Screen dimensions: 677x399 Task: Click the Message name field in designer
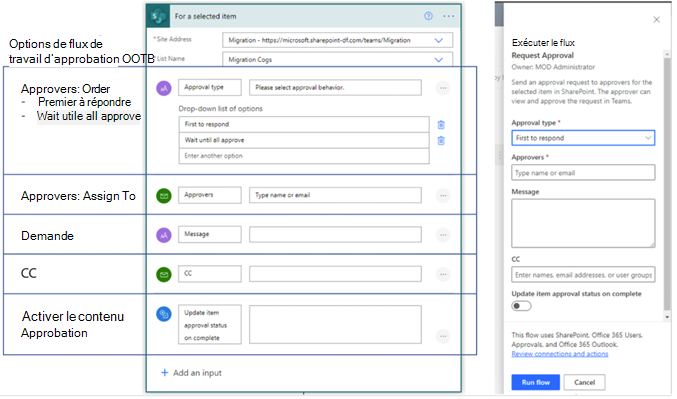point(210,234)
